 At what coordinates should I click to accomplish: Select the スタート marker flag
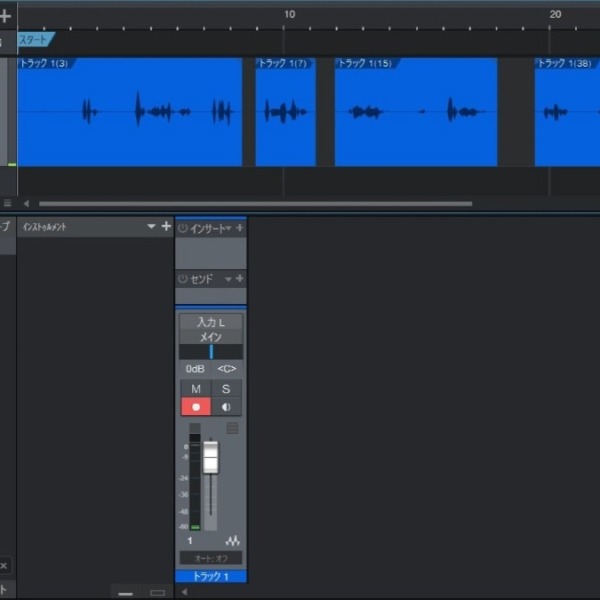(x=36, y=39)
